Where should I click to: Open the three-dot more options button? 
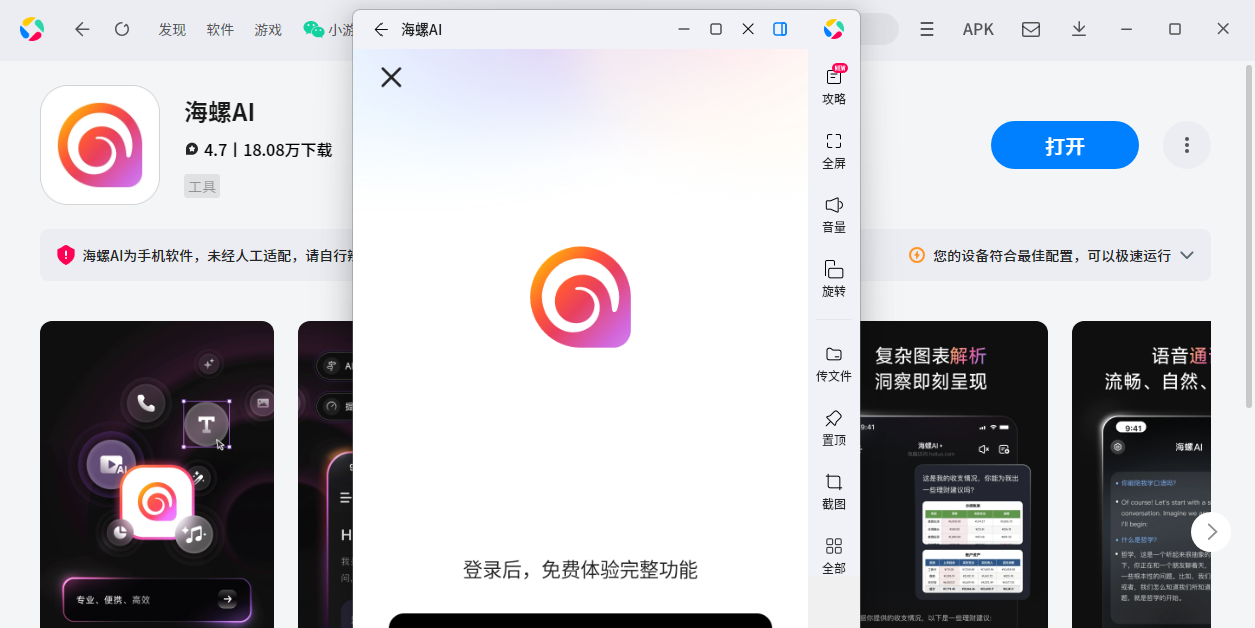(1187, 145)
